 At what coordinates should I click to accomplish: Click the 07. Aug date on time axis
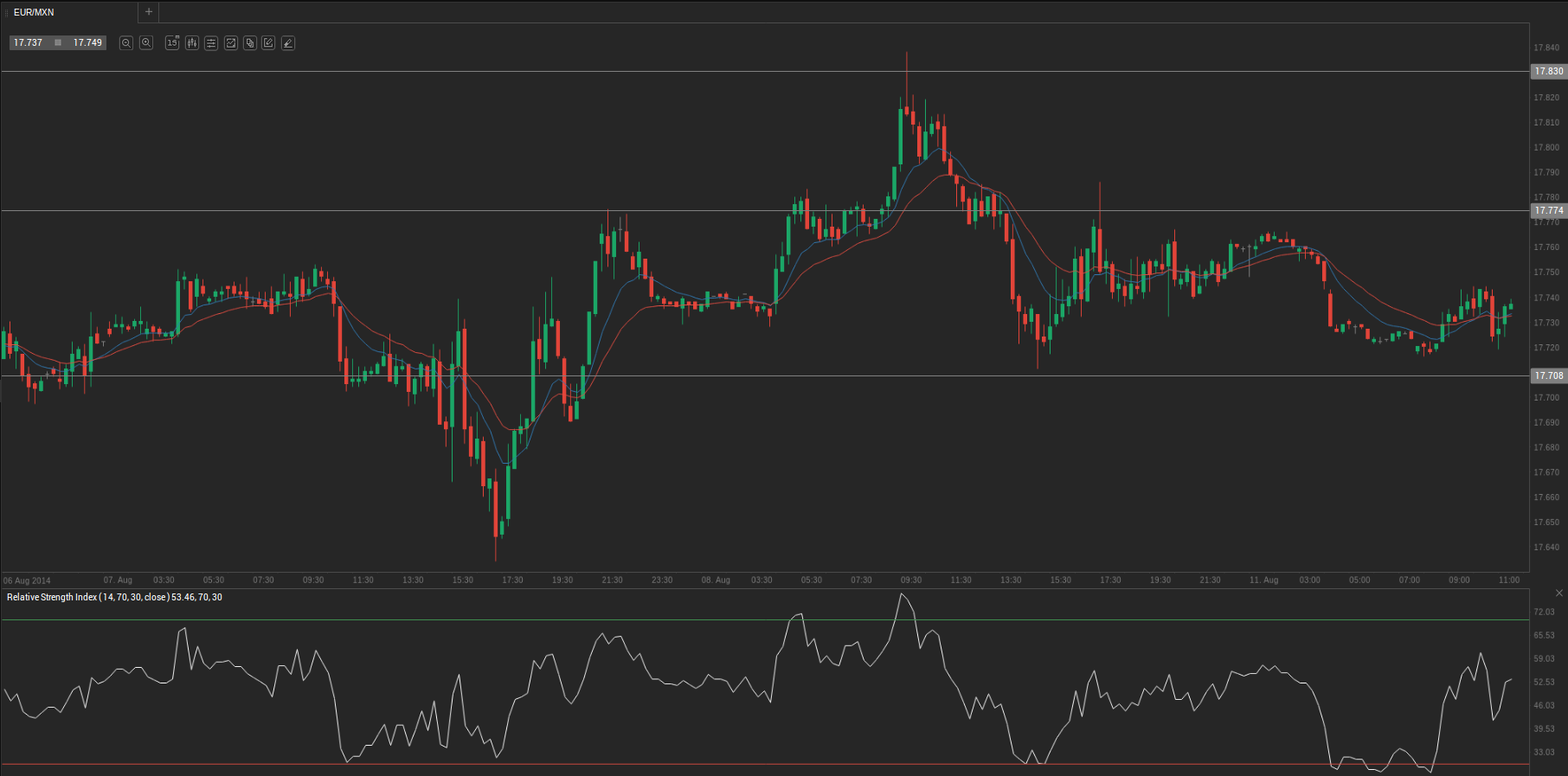(x=118, y=580)
